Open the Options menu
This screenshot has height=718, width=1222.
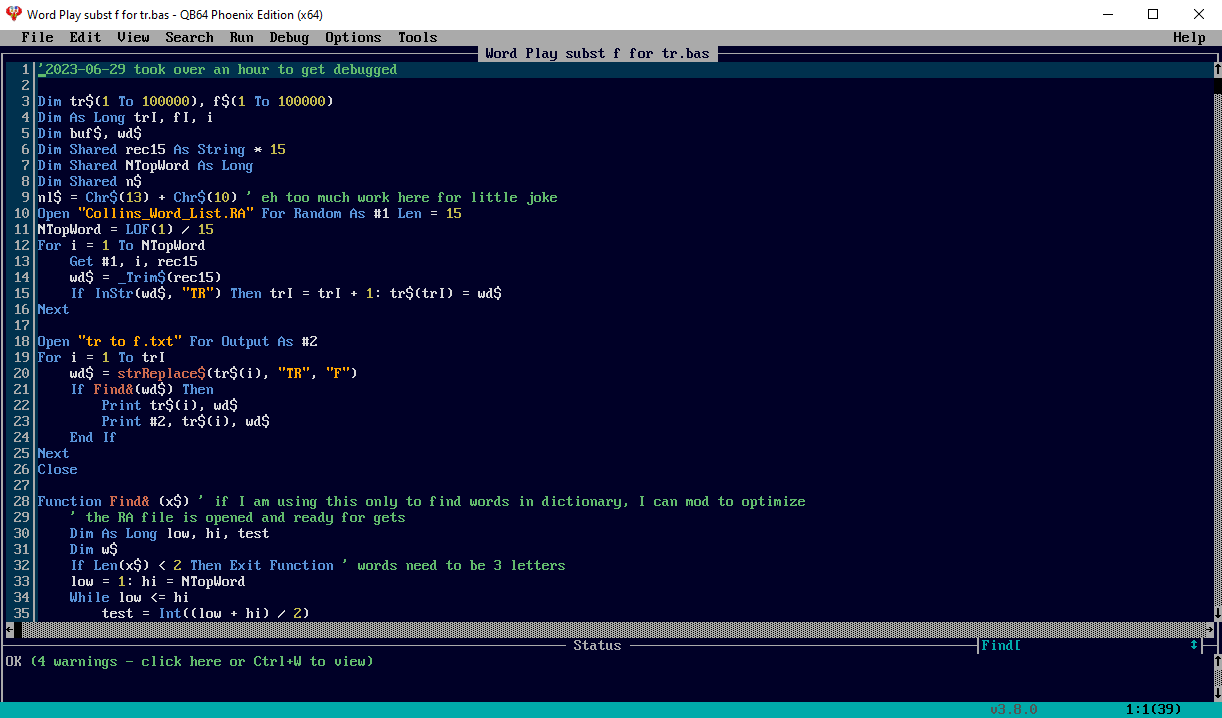coord(353,38)
